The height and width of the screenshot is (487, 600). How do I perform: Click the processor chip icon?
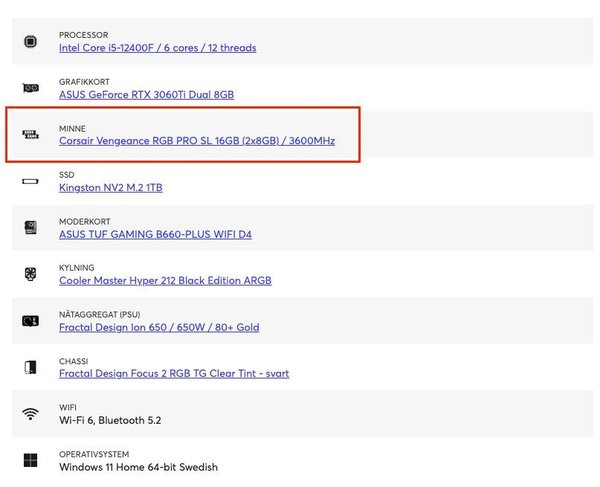tap(30, 41)
